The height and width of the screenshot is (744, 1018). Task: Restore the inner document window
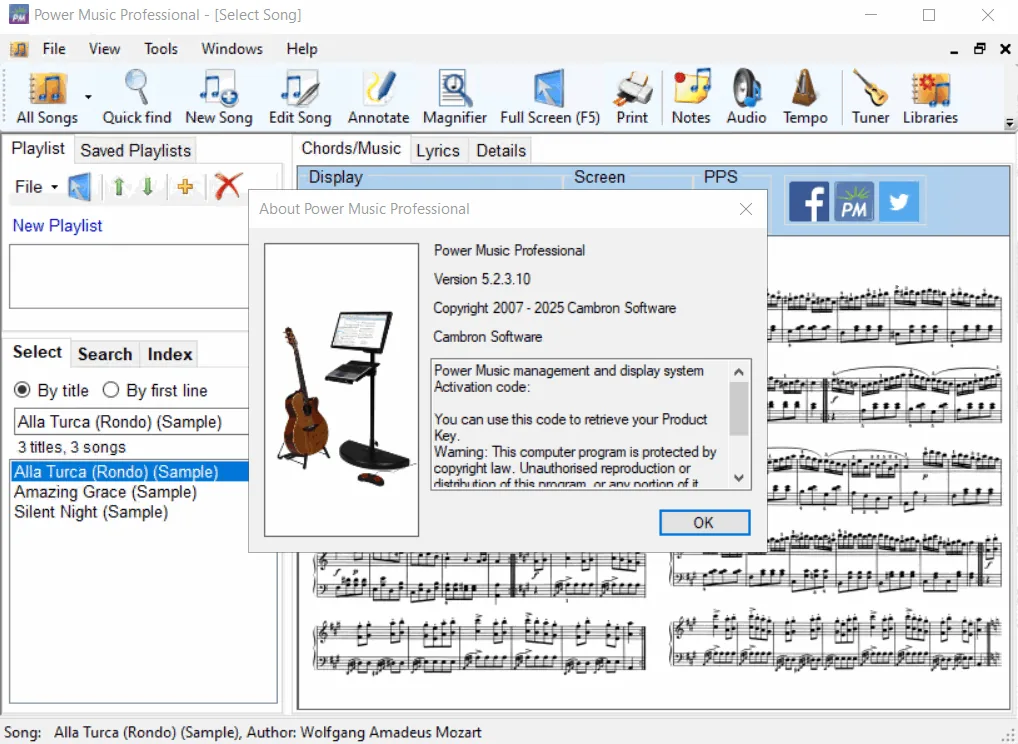pyautogui.click(x=979, y=49)
